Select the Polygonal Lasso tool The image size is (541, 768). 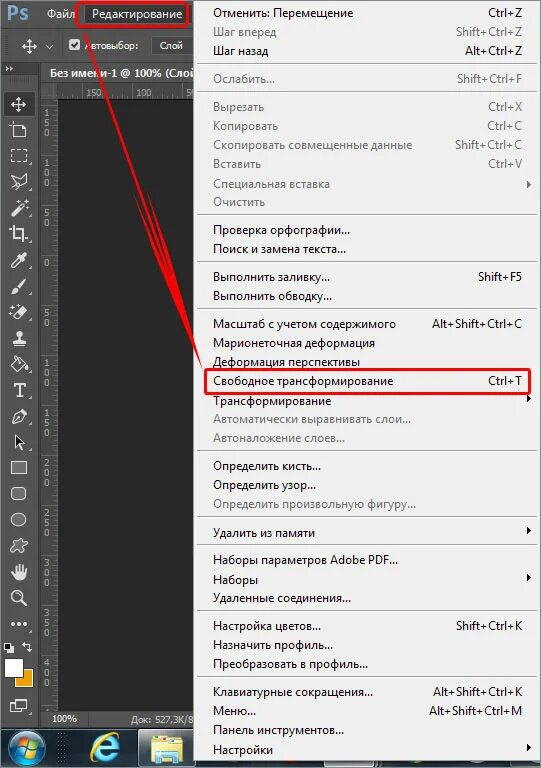19,182
